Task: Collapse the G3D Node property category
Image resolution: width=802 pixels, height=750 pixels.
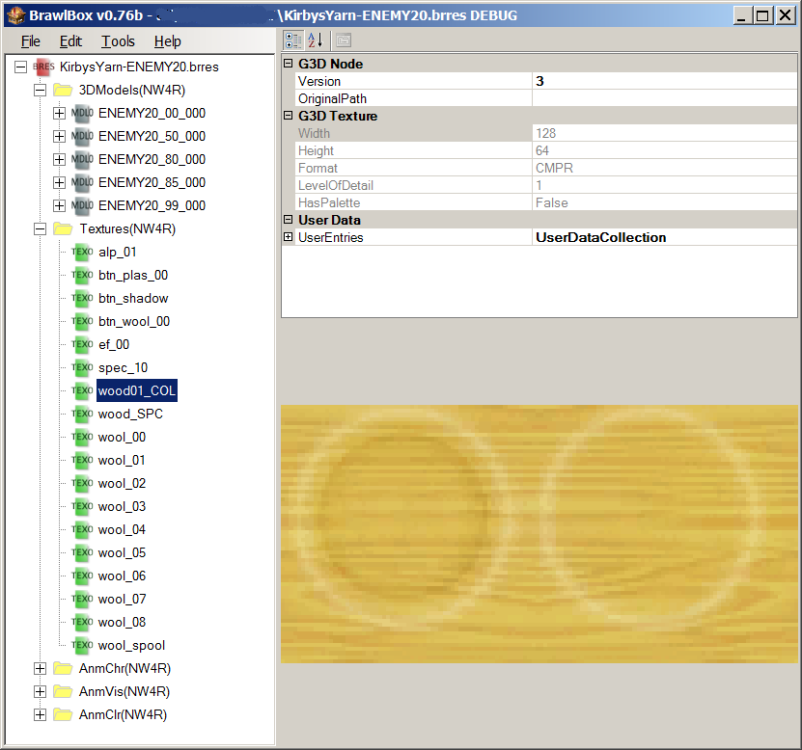Action: (289, 64)
